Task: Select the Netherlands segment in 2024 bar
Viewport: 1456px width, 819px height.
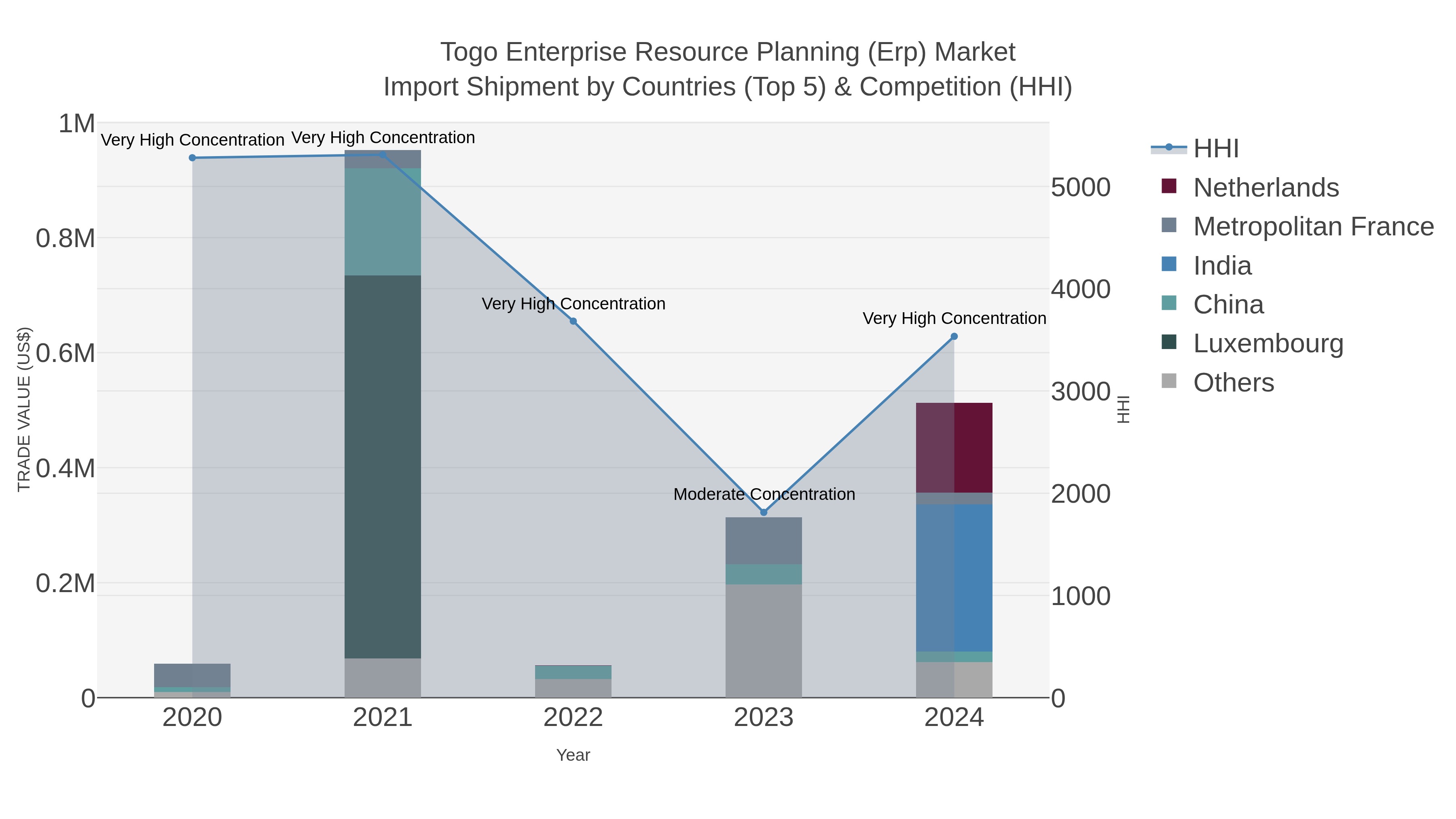Action: click(954, 448)
